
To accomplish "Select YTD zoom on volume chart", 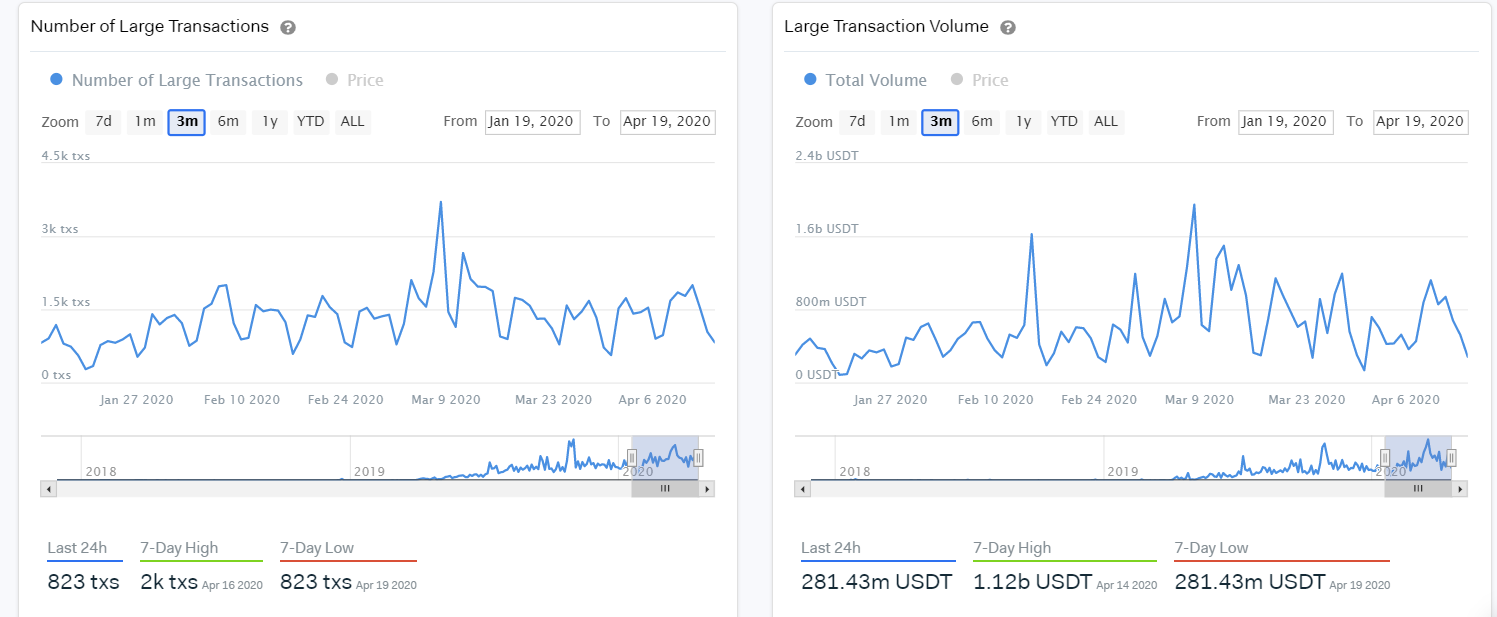I will 1065,122.
